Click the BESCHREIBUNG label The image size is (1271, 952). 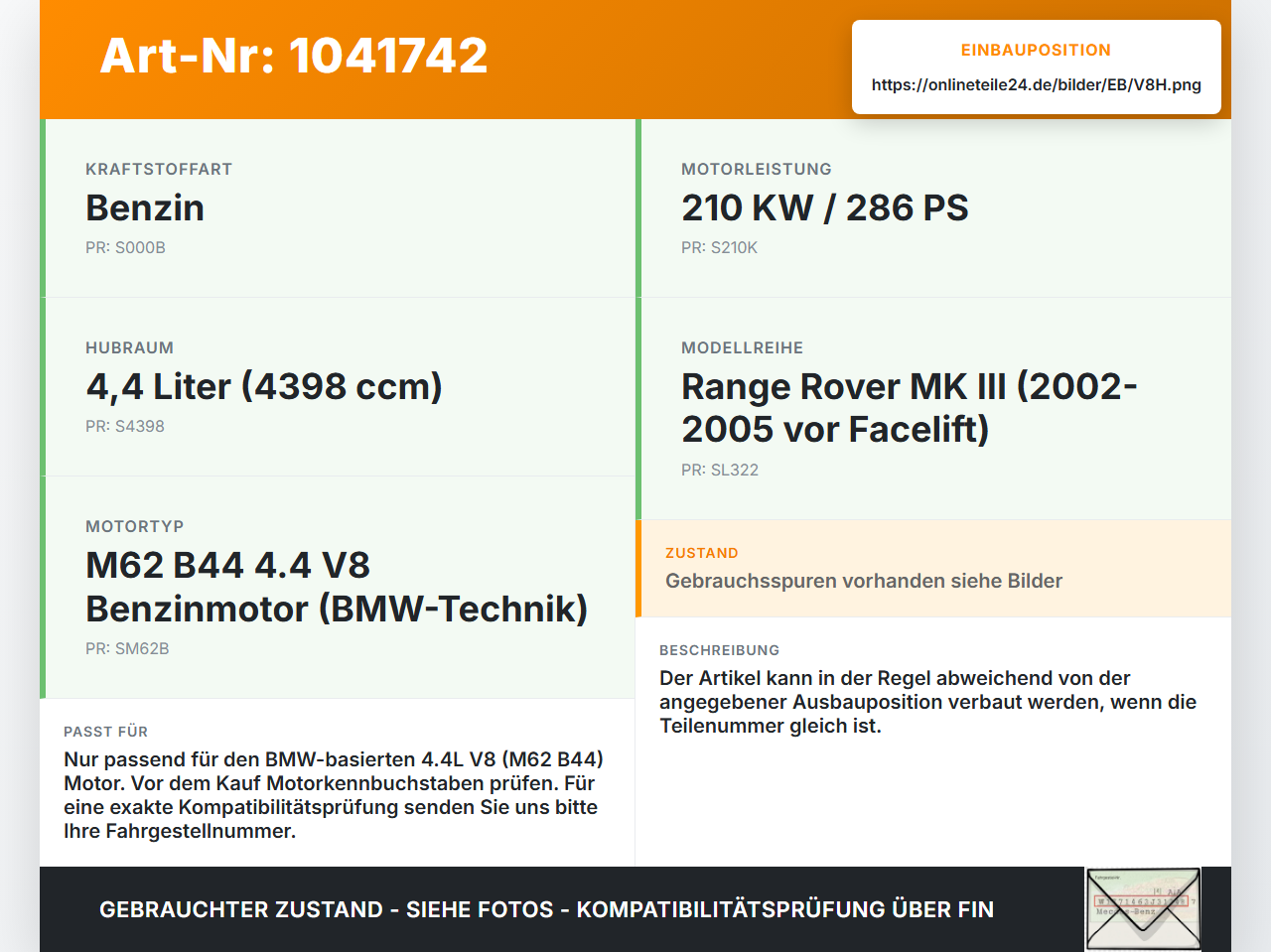point(719,650)
